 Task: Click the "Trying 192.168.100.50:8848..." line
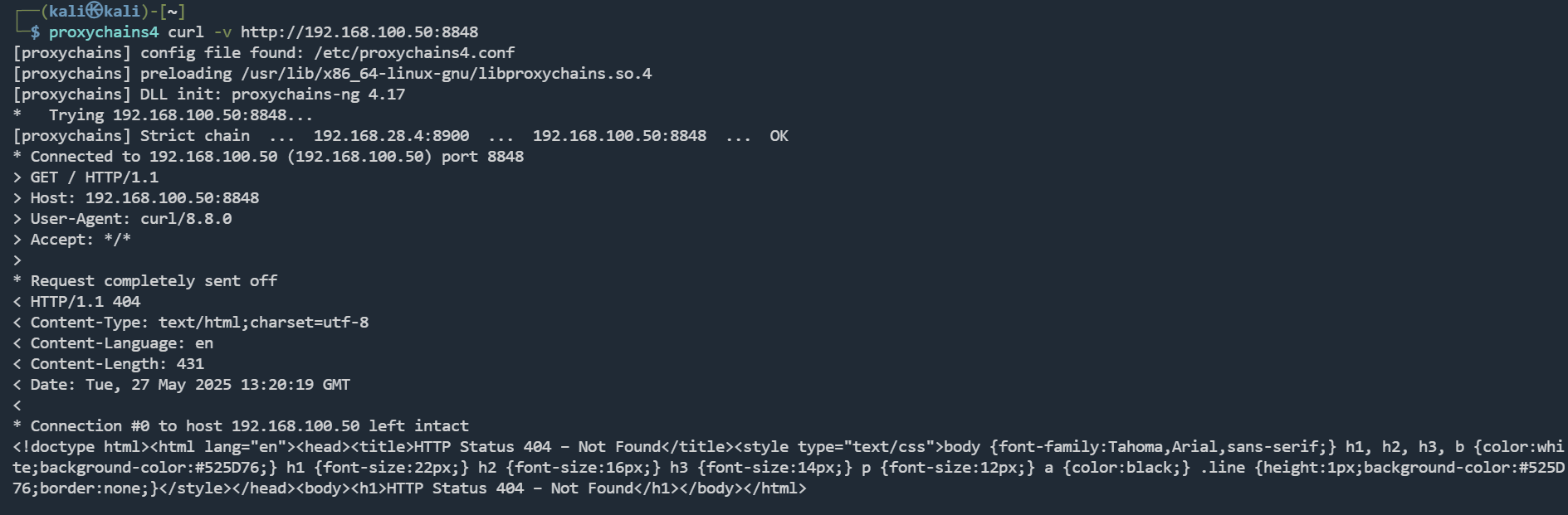180,115
